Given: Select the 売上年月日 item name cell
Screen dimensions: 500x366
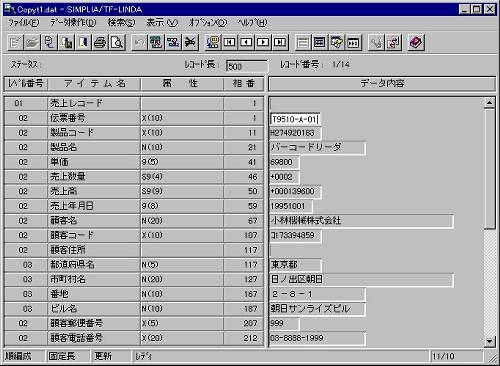Looking at the screenshot, I should (x=94, y=206).
